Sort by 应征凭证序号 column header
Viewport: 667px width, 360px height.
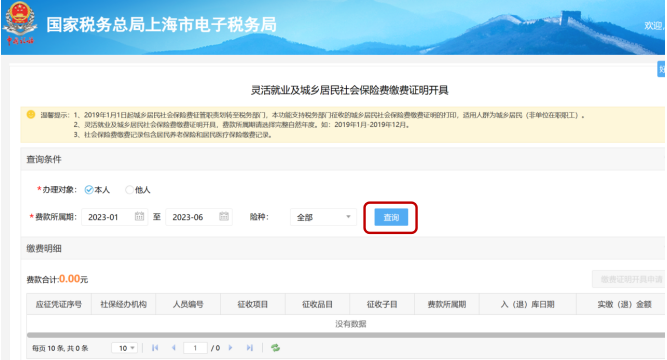pyautogui.click(x=59, y=304)
